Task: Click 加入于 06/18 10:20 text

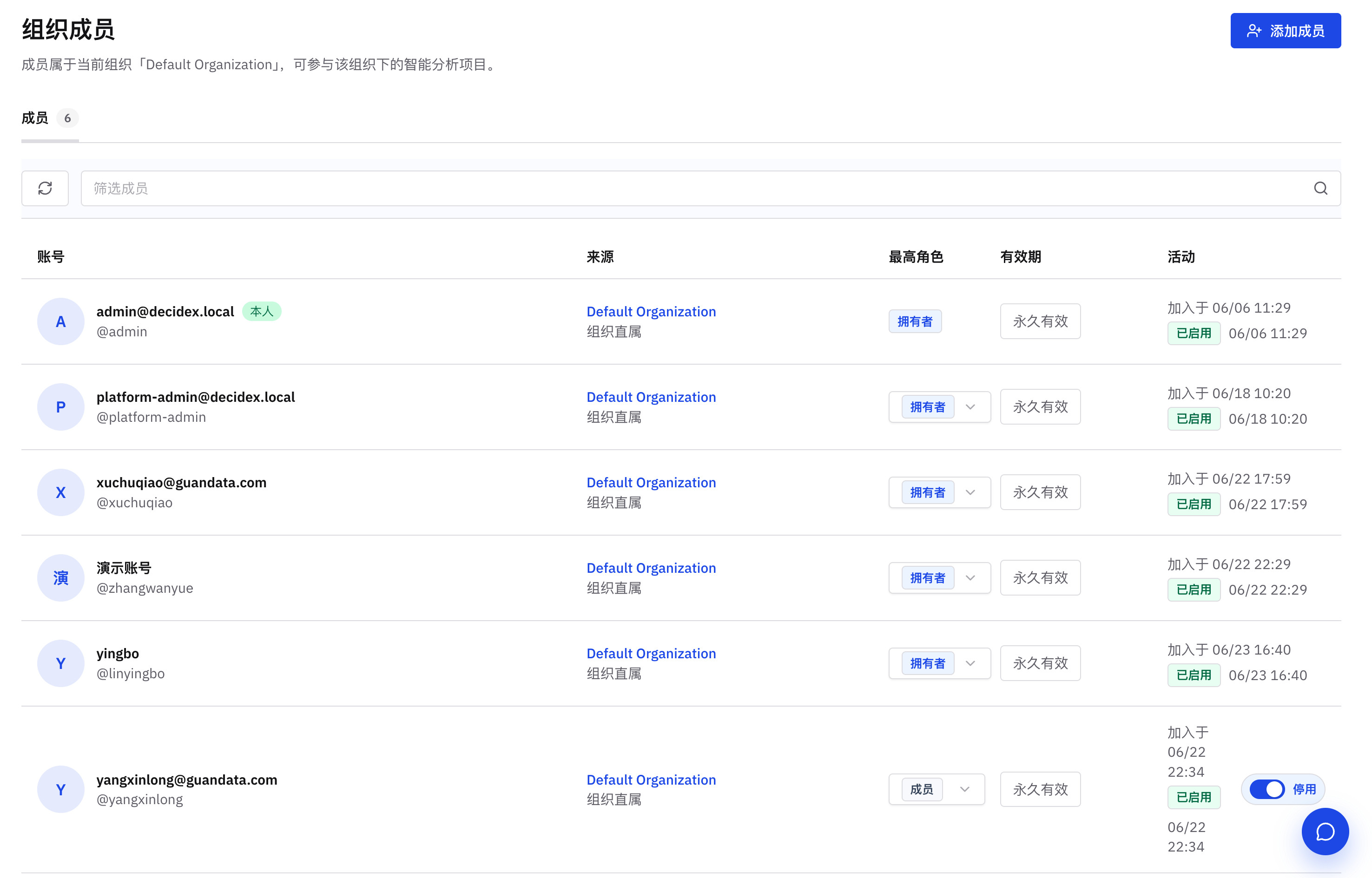Action: tap(1229, 393)
